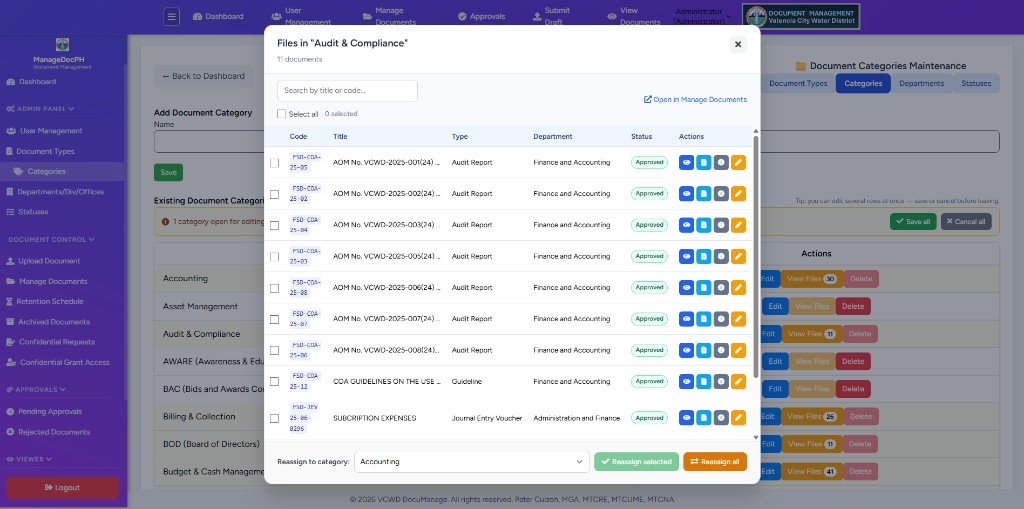This screenshot has height=509, width=1024.
Task: Switch to the Statuses tab
Action: pyautogui.click(x=976, y=84)
